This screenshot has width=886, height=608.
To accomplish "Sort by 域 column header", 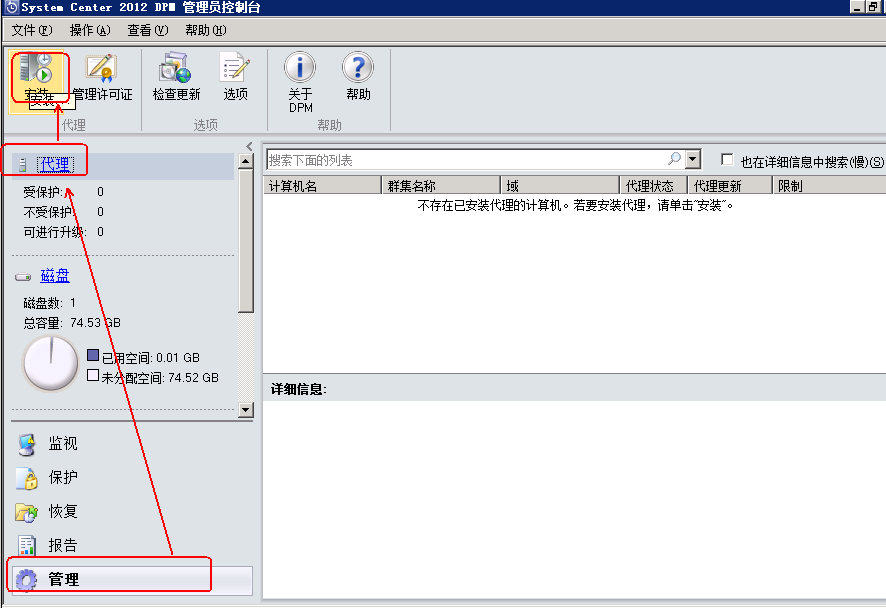I will click(x=560, y=185).
